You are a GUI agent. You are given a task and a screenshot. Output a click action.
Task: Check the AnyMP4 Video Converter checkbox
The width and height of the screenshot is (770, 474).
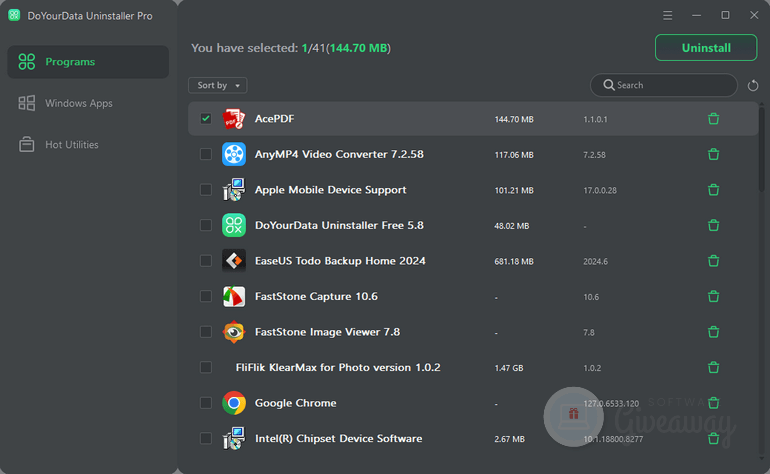(206, 154)
